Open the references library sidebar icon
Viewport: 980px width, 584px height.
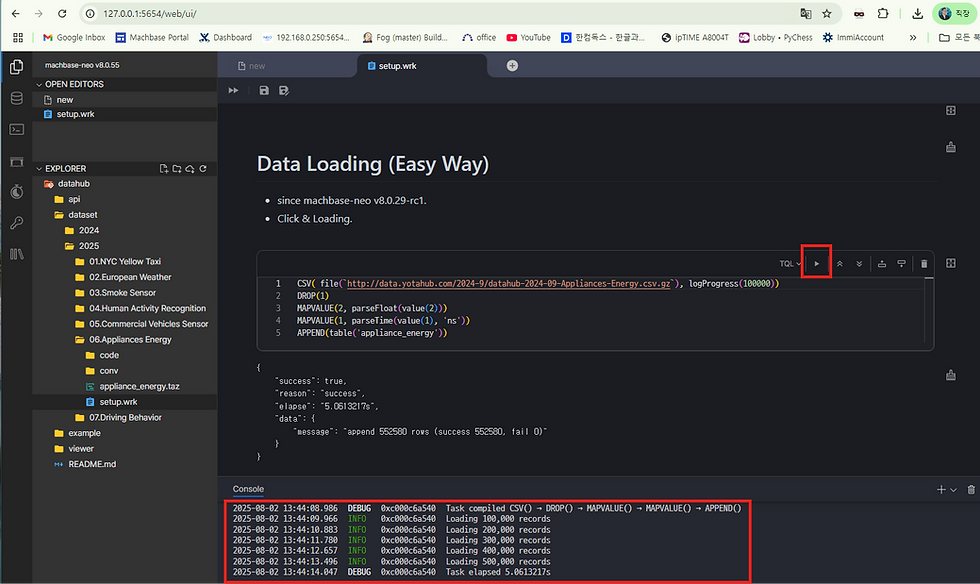(x=17, y=254)
